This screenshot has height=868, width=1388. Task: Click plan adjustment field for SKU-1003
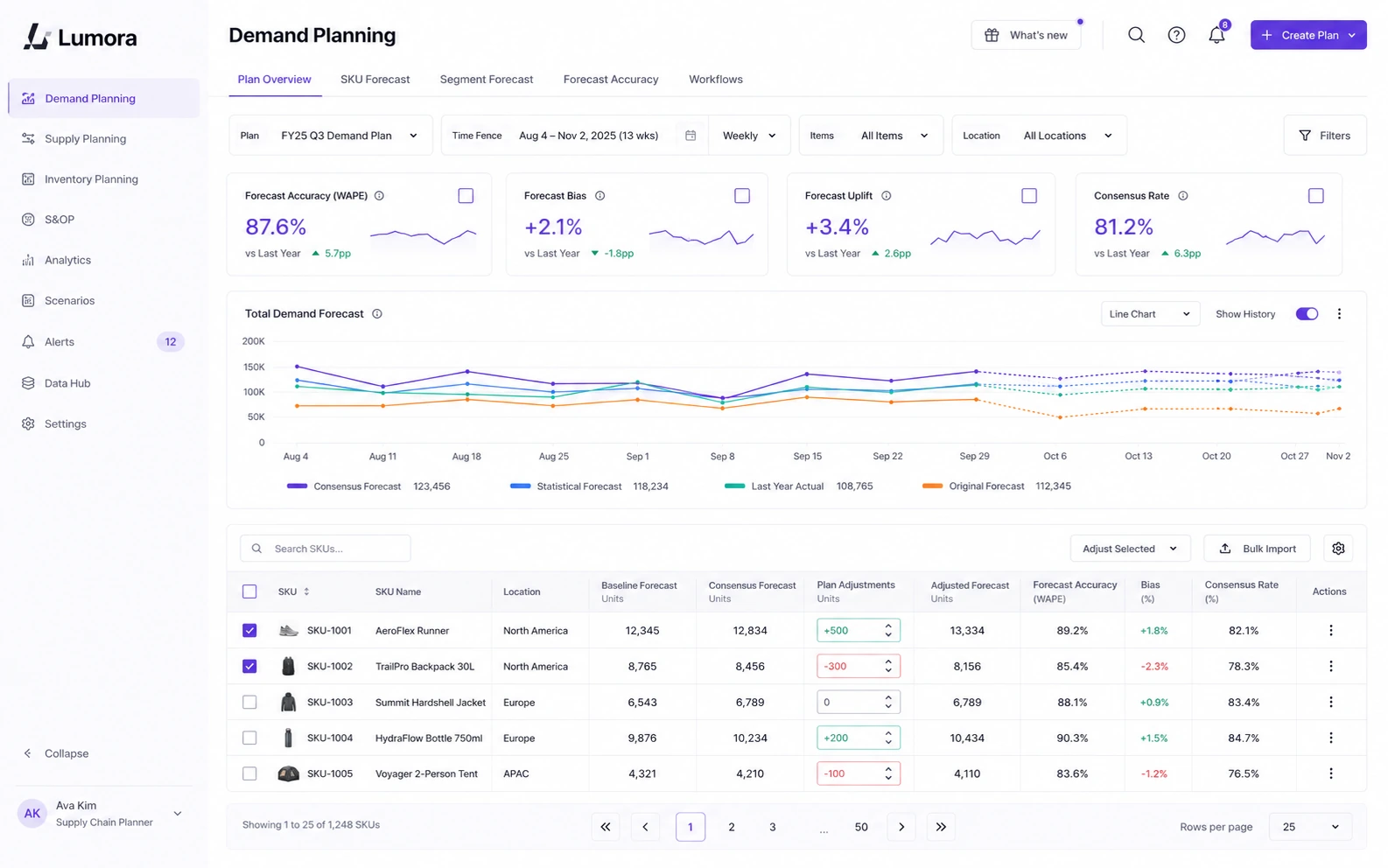(859, 703)
